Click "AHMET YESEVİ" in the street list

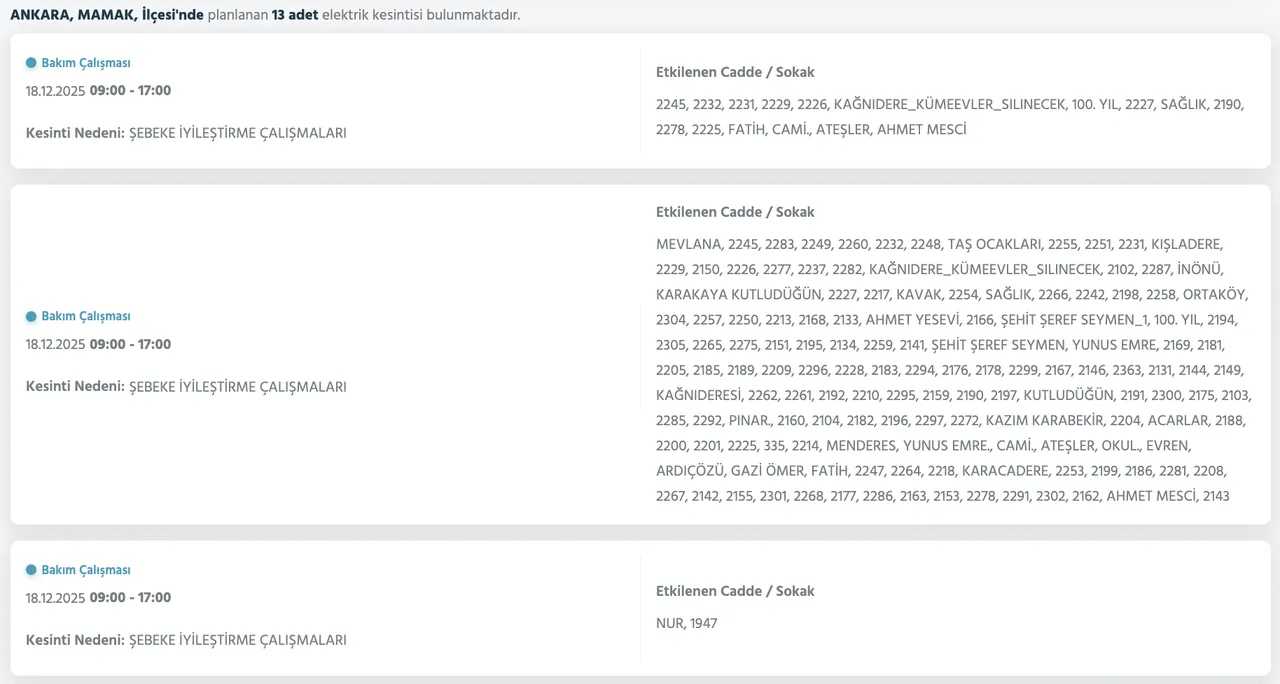tap(909, 320)
